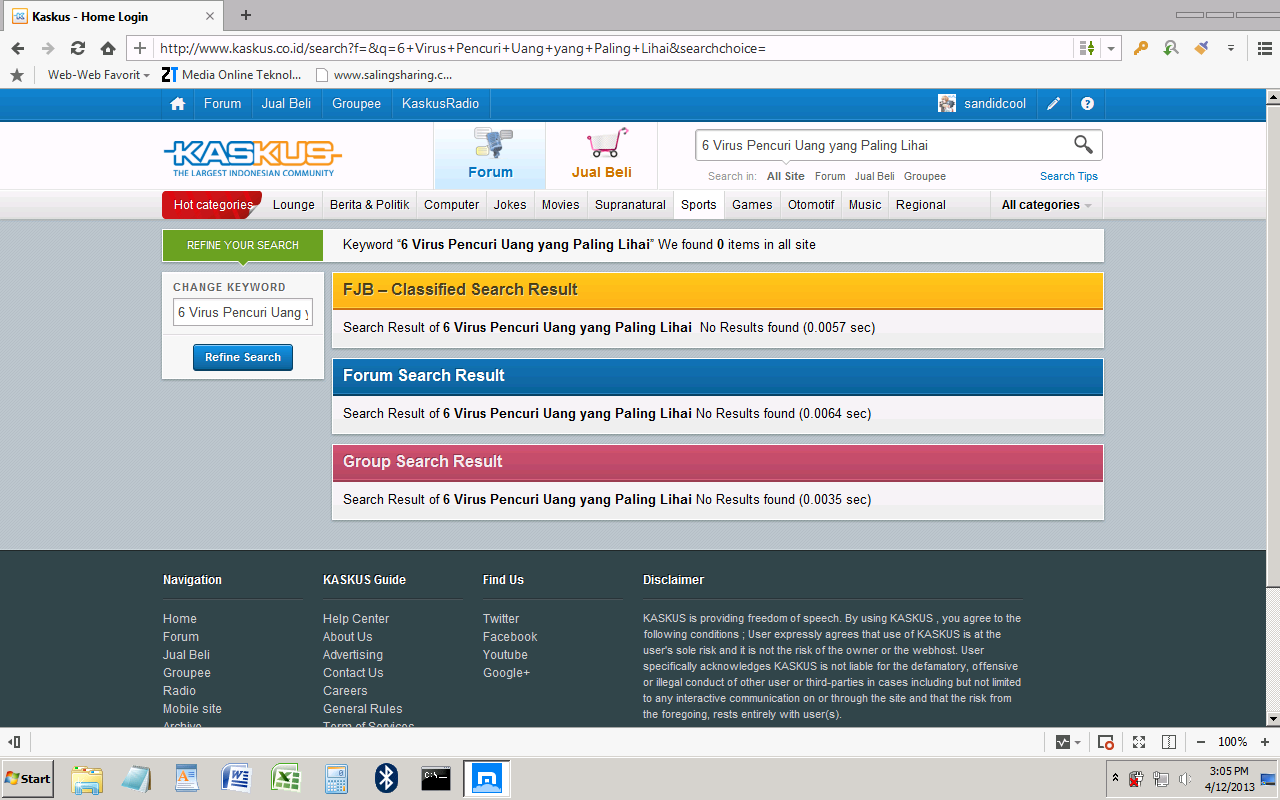Open the Twitter footer link

501,619
